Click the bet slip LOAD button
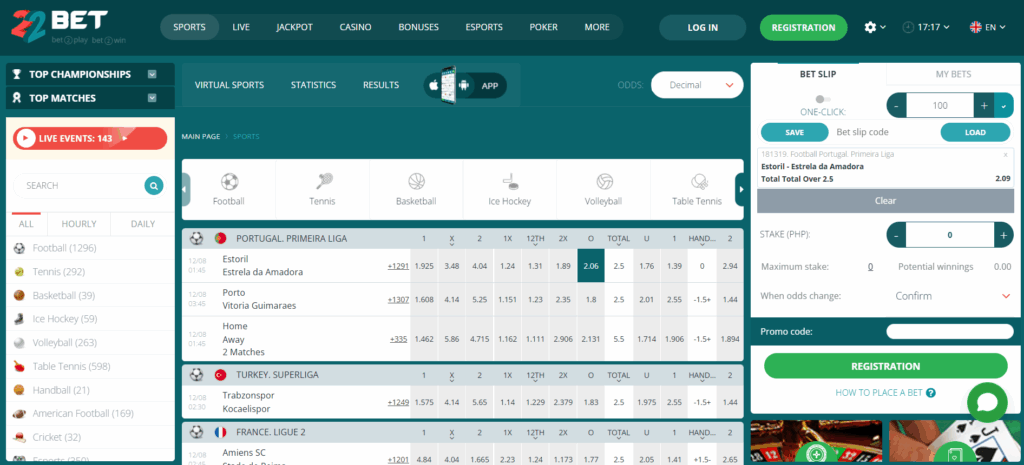This screenshot has width=1024, height=465. pyautogui.click(x=975, y=132)
